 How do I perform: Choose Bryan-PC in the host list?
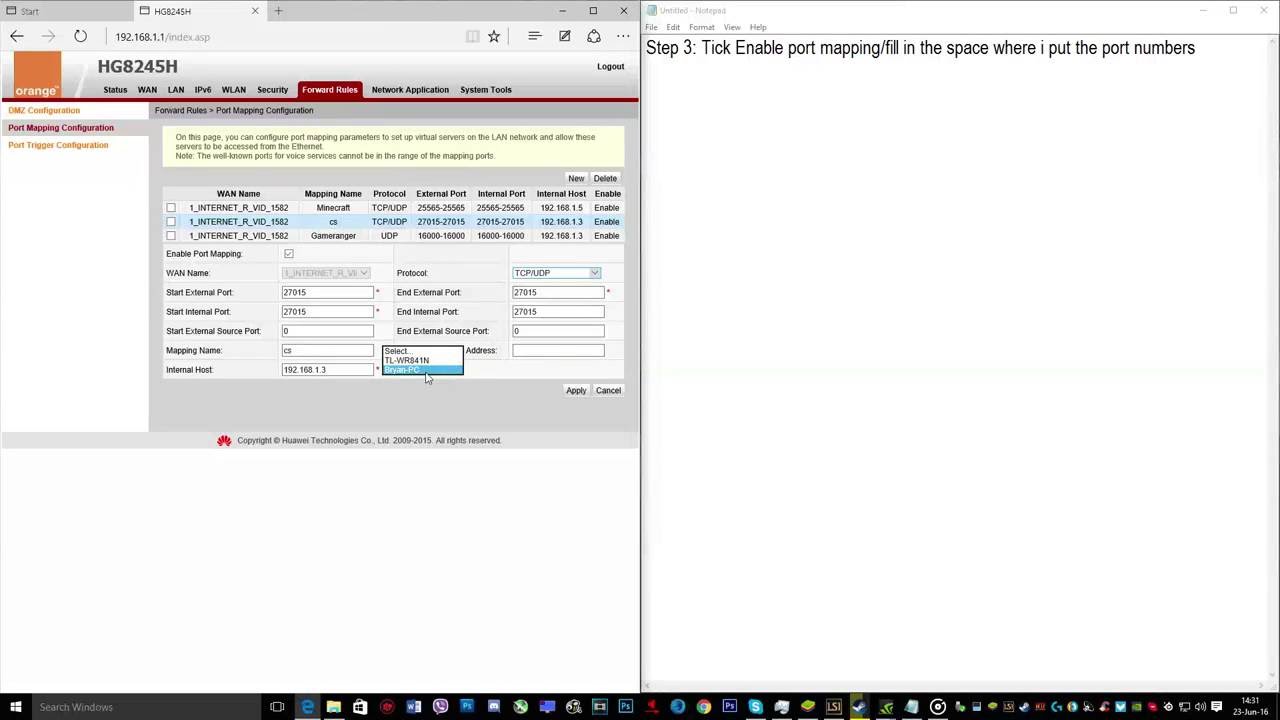(422, 370)
